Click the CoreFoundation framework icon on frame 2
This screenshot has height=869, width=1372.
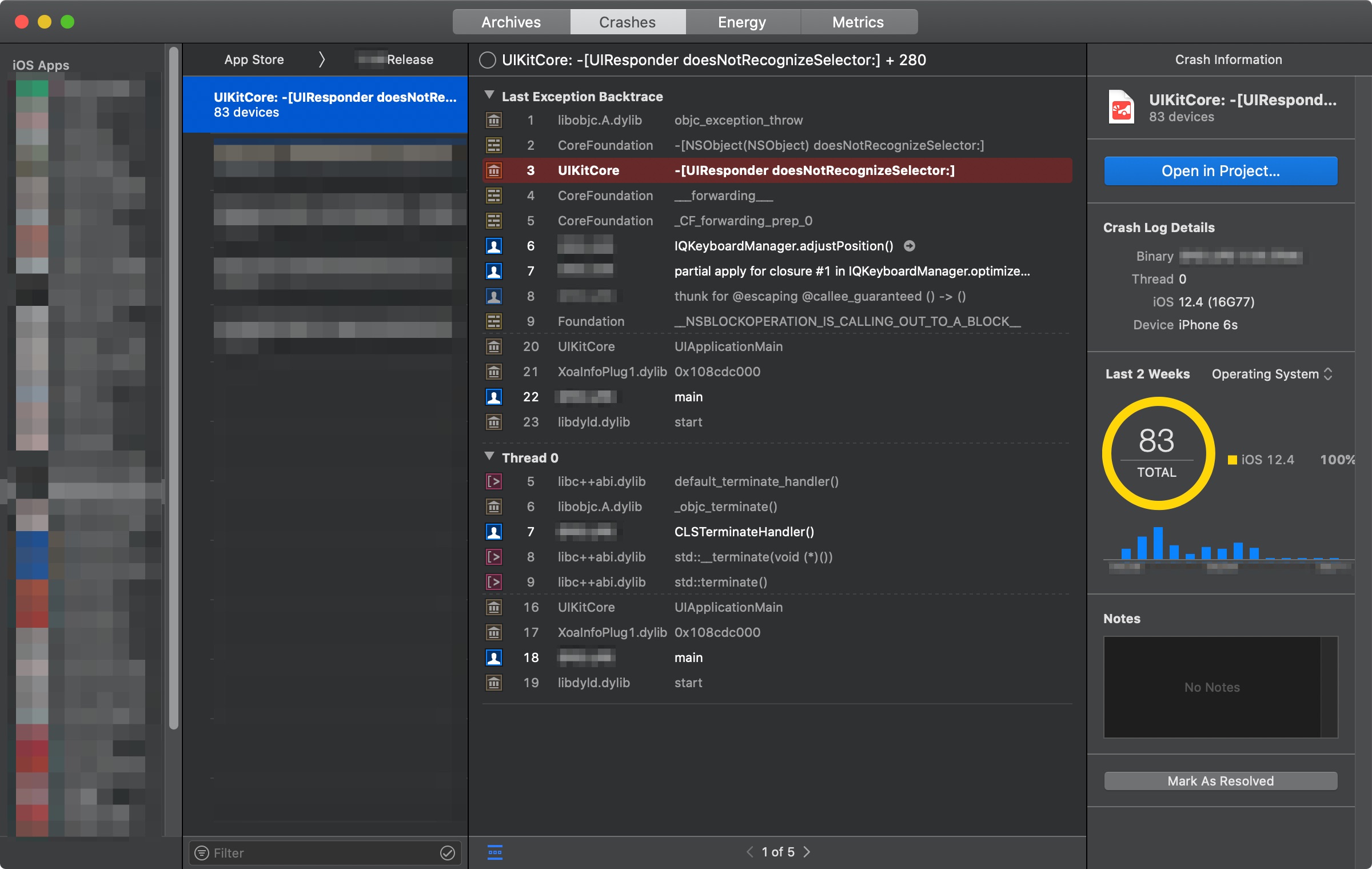coord(494,145)
